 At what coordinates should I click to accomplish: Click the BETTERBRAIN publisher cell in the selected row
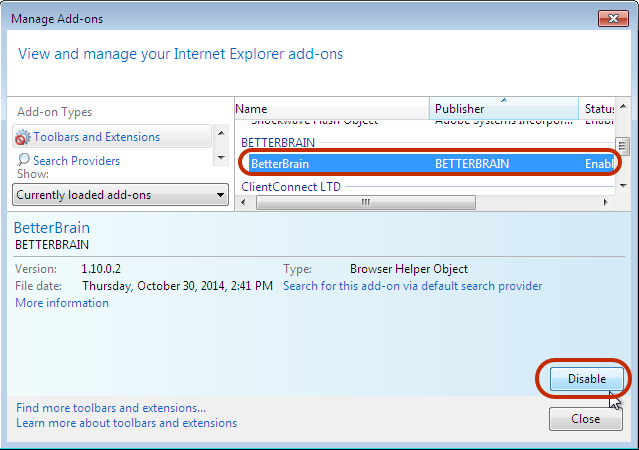pyautogui.click(x=472, y=163)
